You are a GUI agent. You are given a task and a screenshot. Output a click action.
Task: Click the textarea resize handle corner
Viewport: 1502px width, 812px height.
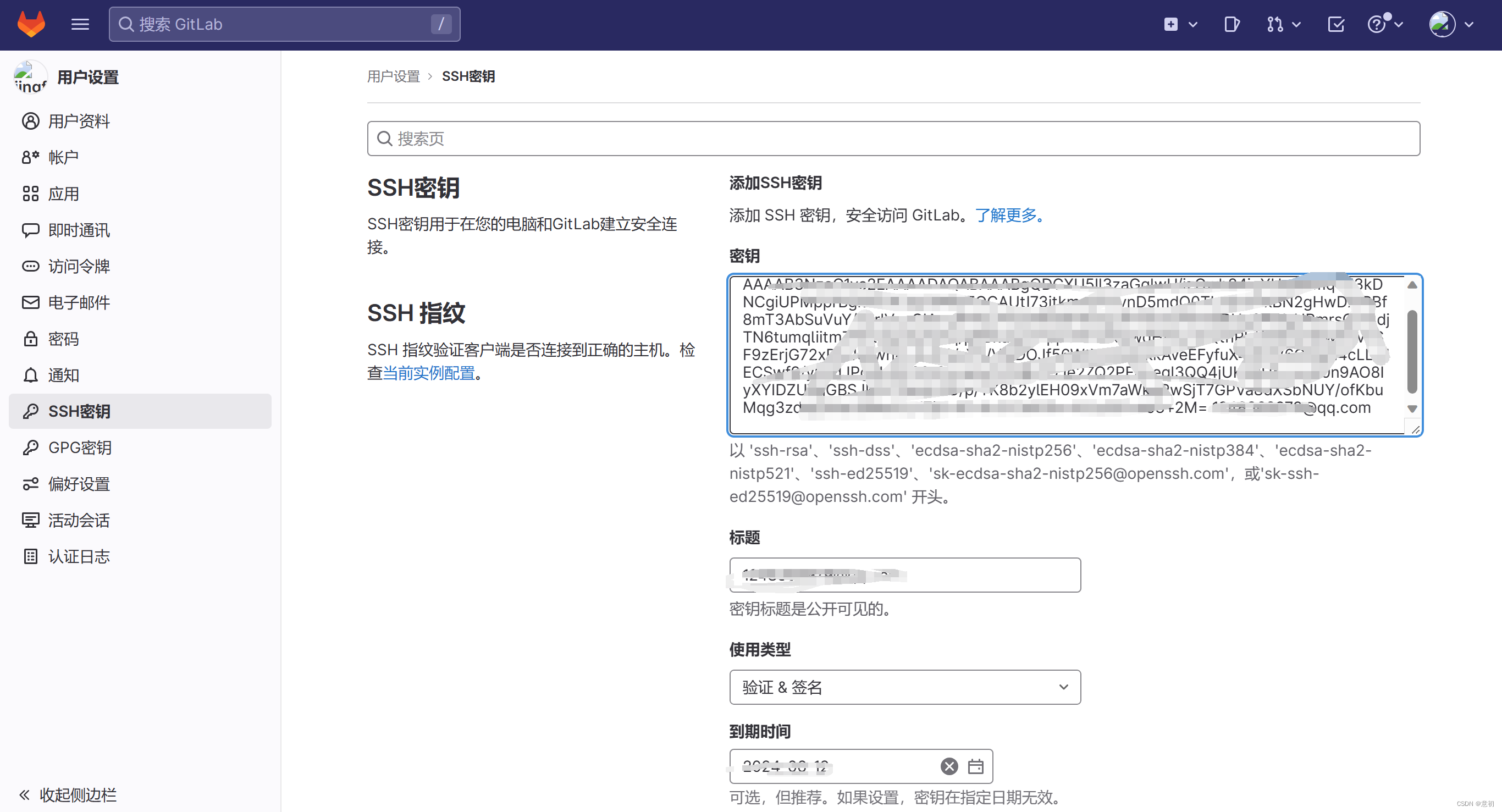[x=1414, y=428]
